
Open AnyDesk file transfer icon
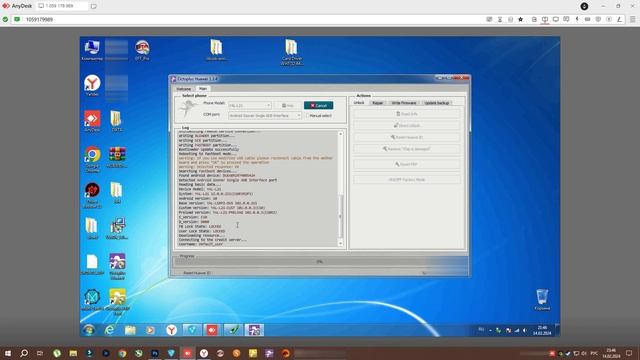(x=534, y=19)
